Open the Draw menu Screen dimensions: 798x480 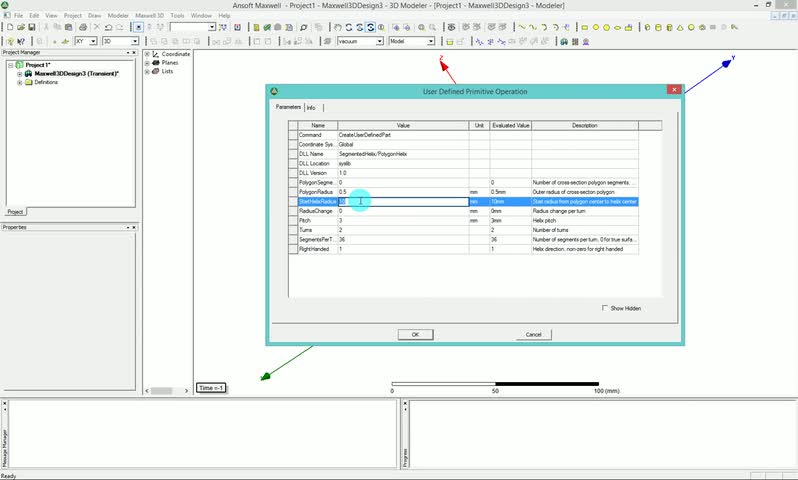[x=95, y=16]
